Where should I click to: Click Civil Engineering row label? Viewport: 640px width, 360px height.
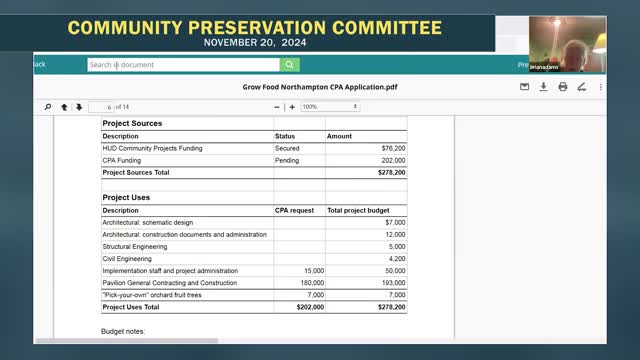pos(127,259)
